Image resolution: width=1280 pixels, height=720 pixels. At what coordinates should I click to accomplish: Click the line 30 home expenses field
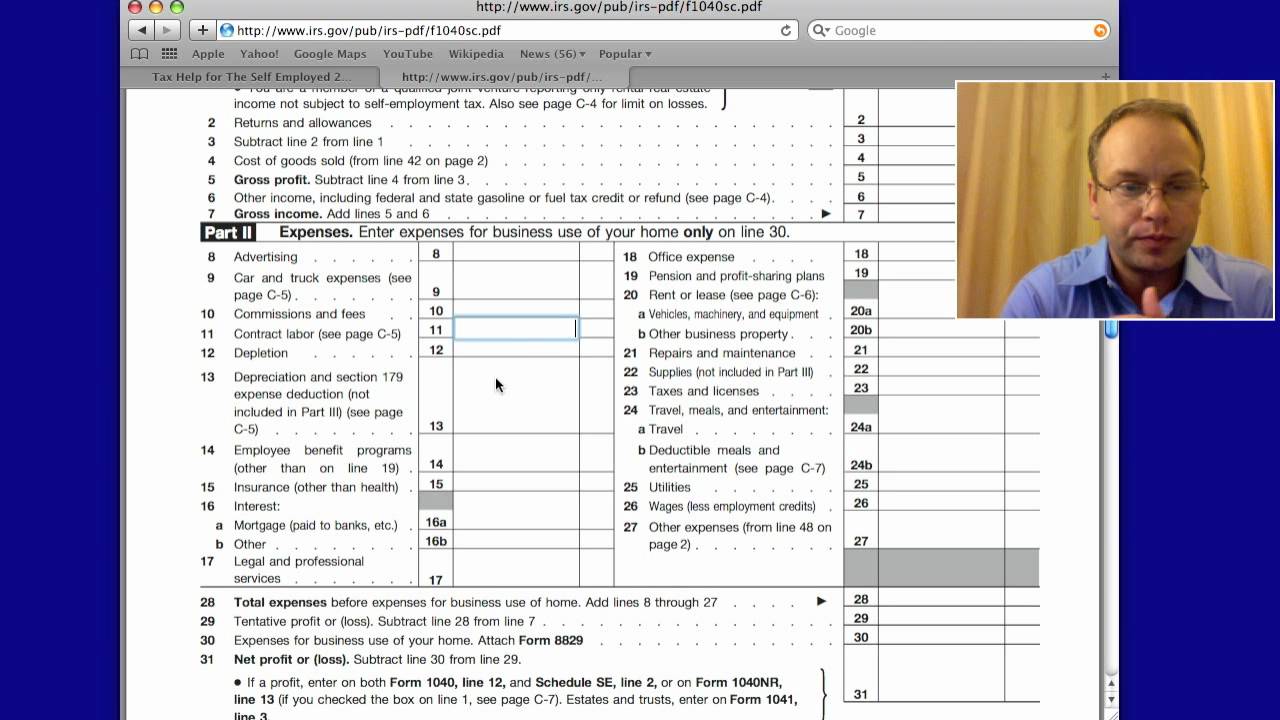pos(941,636)
